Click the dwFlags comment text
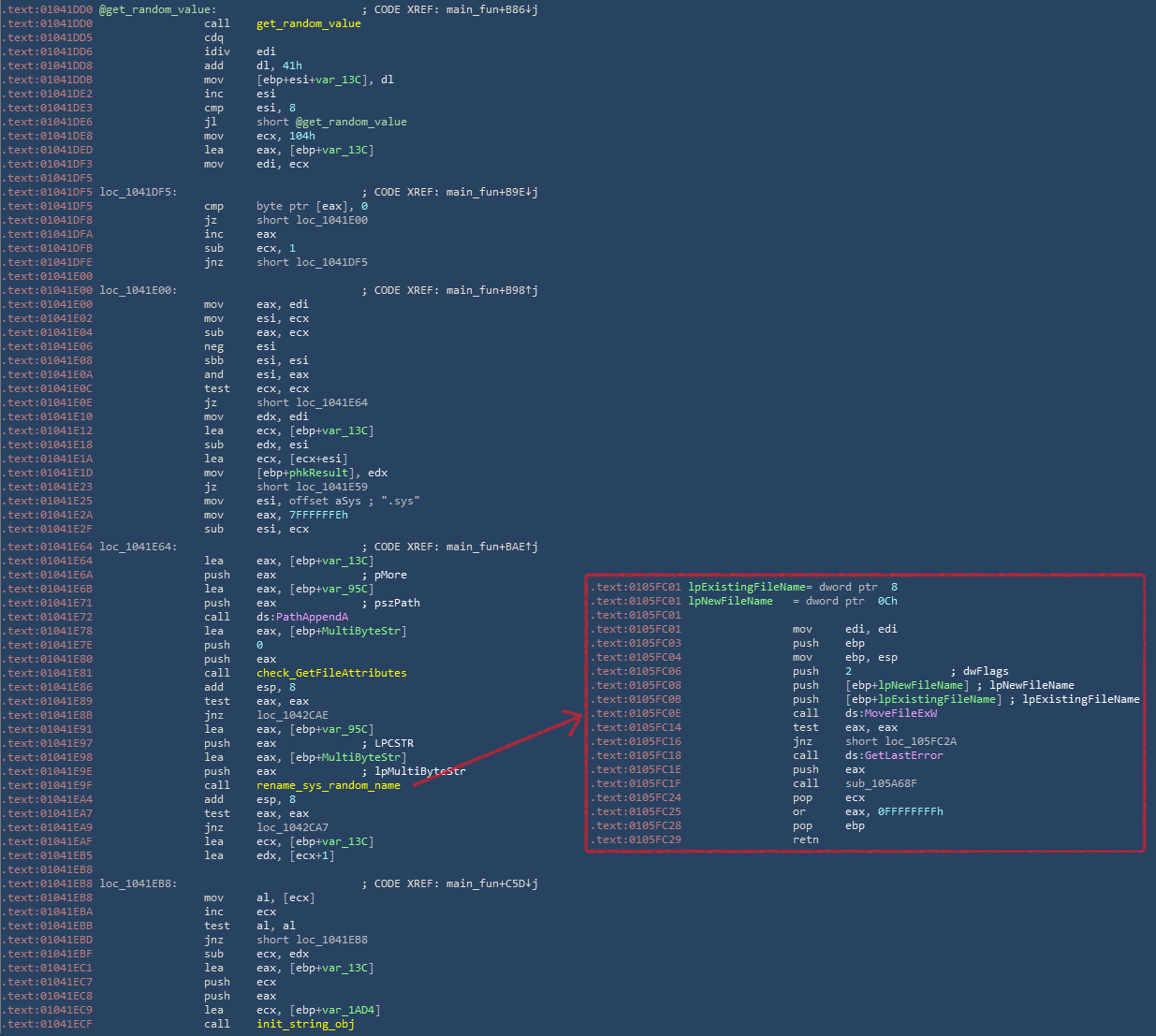Viewport: 1156px width, 1036px height. (x=986, y=671)
